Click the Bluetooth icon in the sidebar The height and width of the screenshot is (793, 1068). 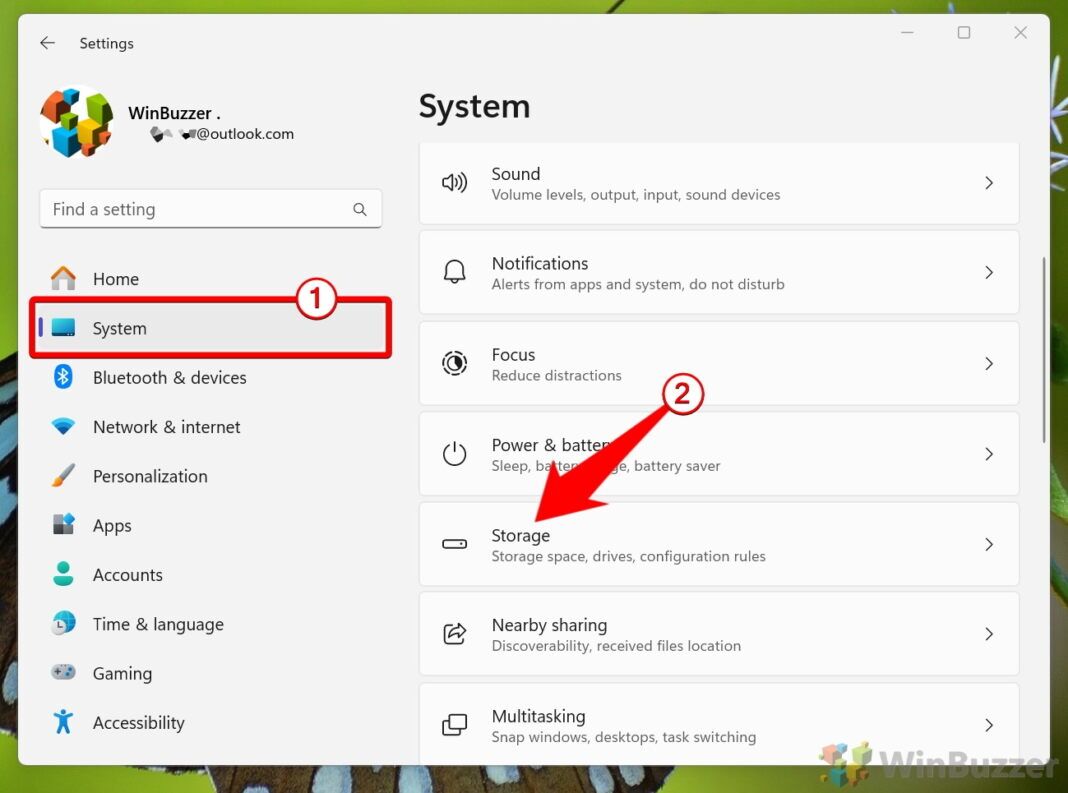[63, 378]
